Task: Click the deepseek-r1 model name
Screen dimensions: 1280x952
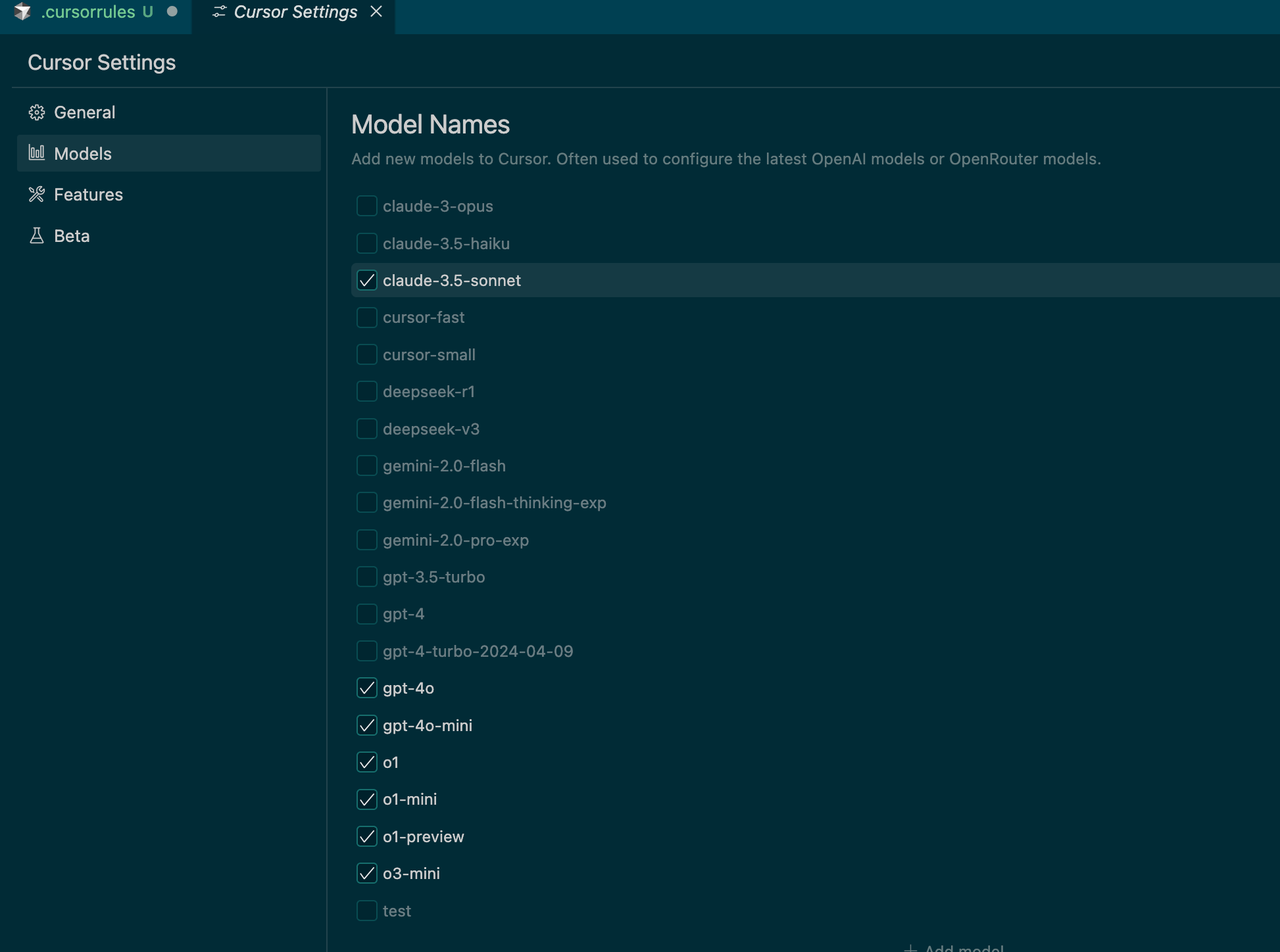Action: pyautogui.click(x=429, y=391)
